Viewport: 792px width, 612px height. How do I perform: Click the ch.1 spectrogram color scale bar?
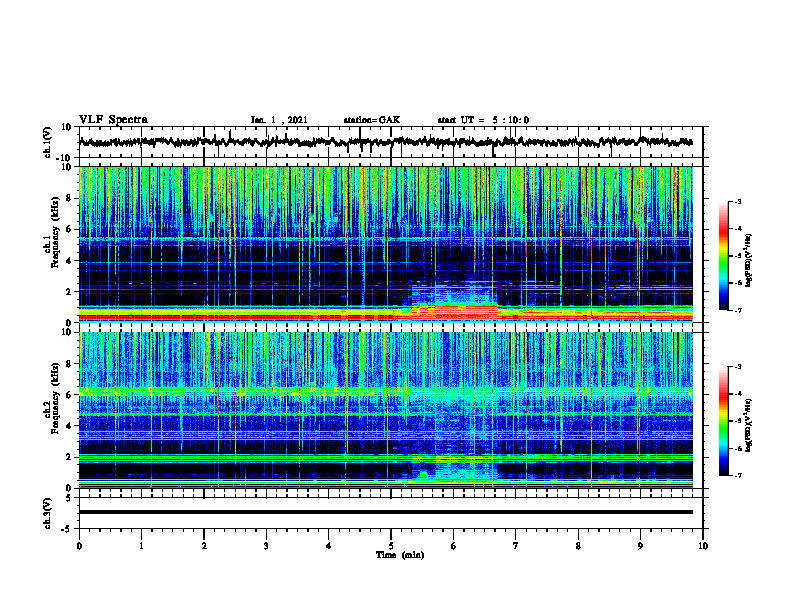coord(724,256)
